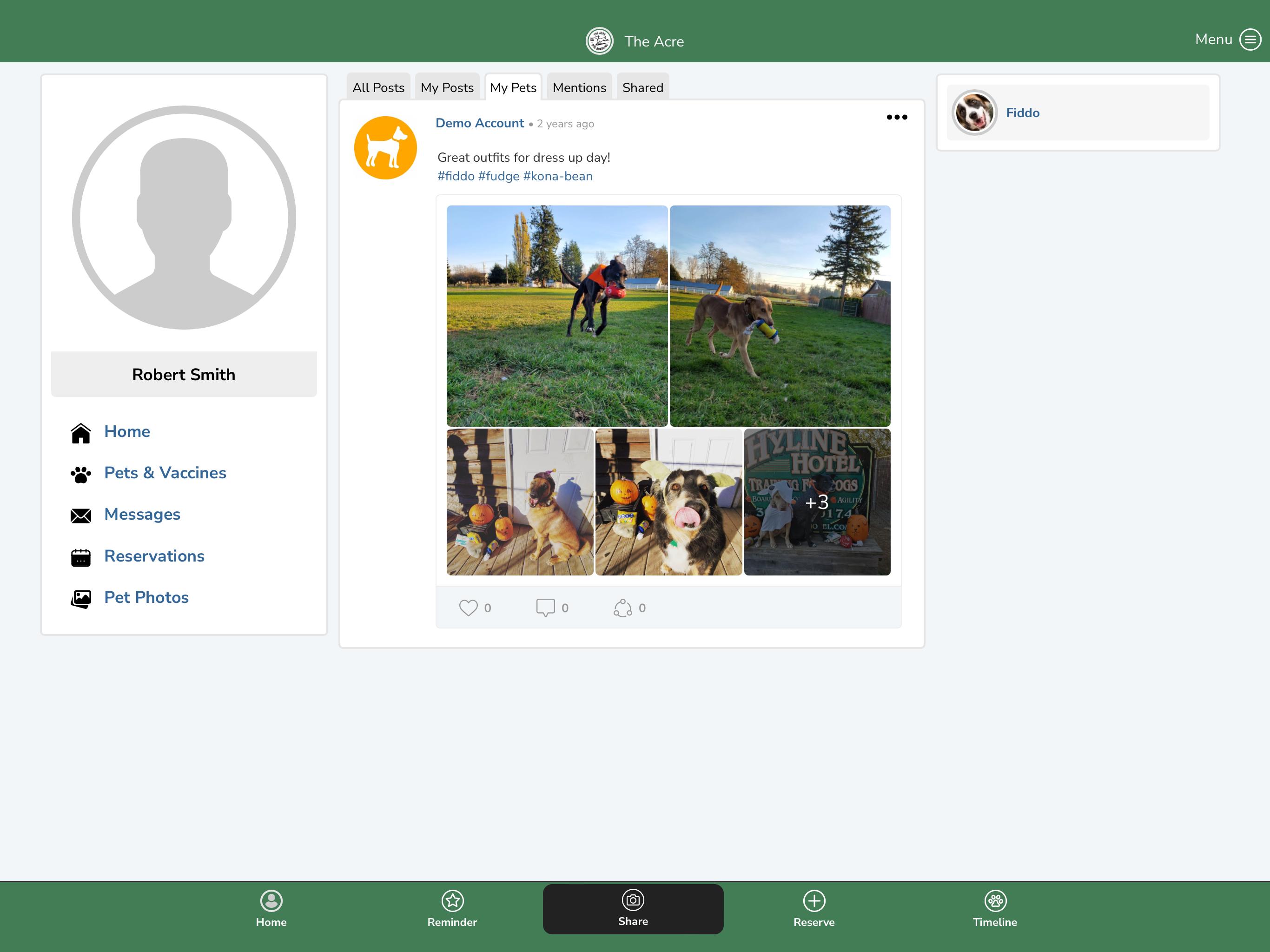Tap Reserve plus icon in bottom bar
Viewport: 1270px width, 952px height.
(x=814, y=900)
